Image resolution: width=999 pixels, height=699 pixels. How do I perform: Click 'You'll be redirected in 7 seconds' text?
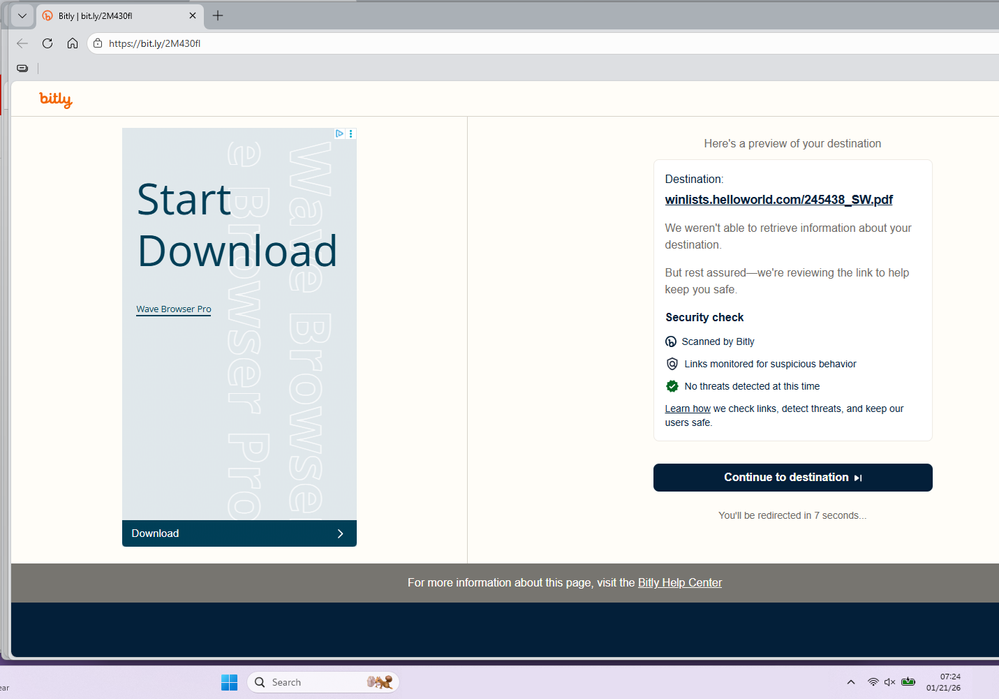[x=793, y=515]
